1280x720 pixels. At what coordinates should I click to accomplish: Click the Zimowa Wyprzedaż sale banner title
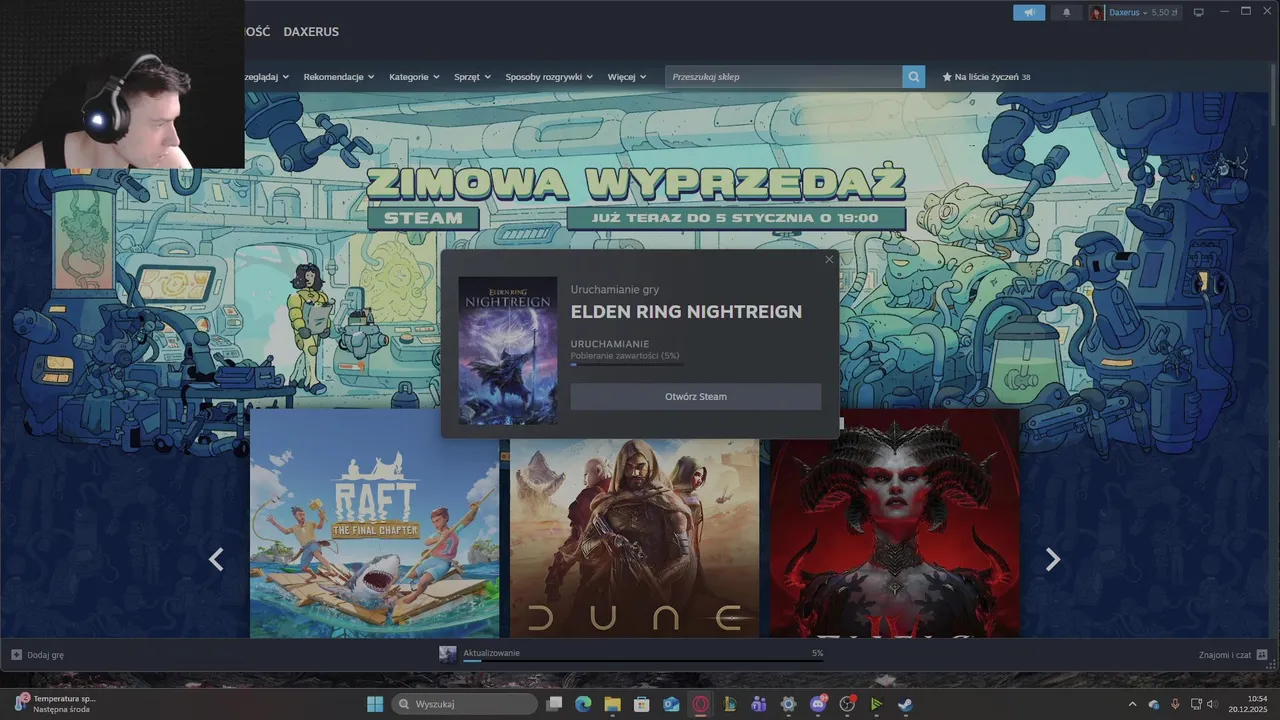636,183
